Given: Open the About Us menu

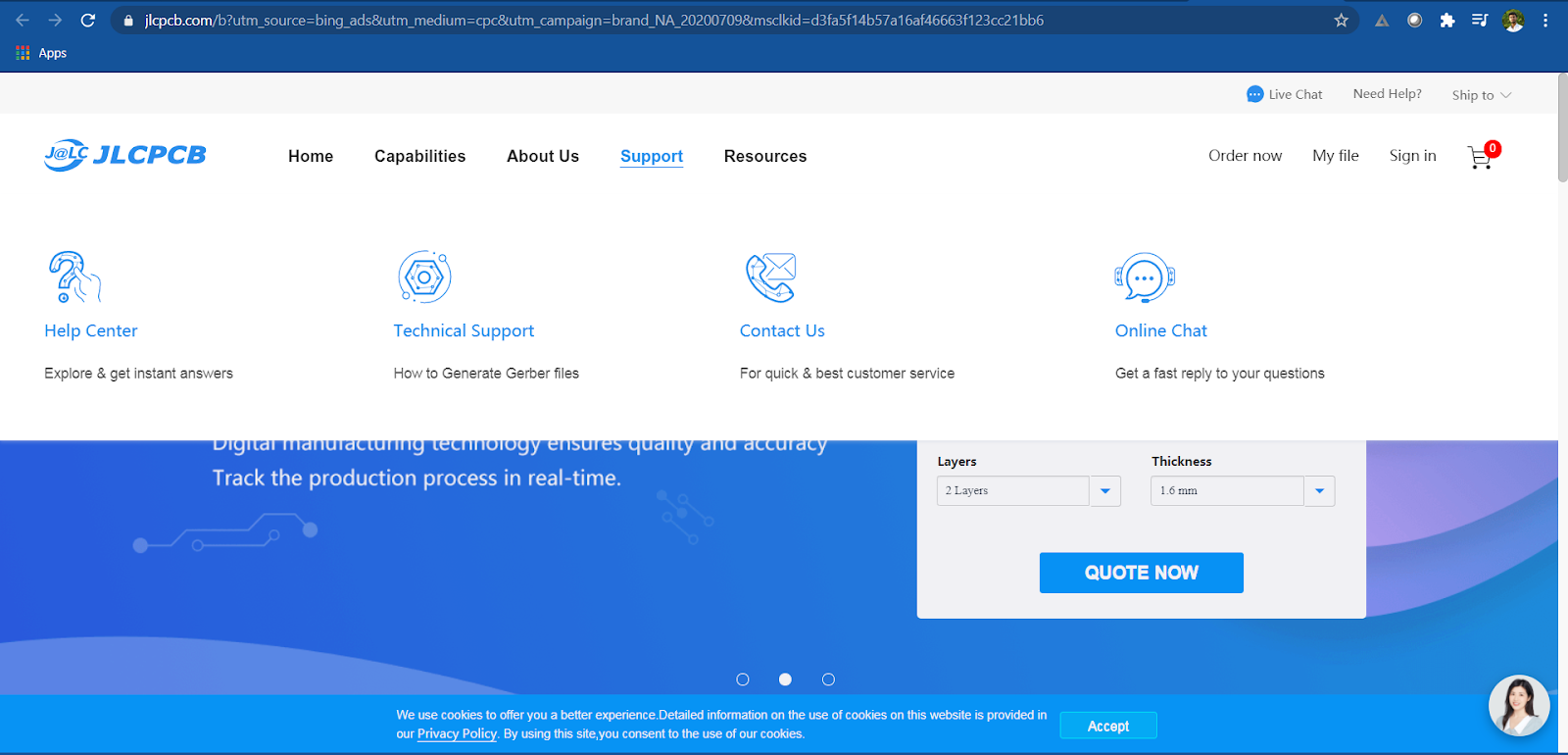Looking at the screenshot, I should pos(543,156).
